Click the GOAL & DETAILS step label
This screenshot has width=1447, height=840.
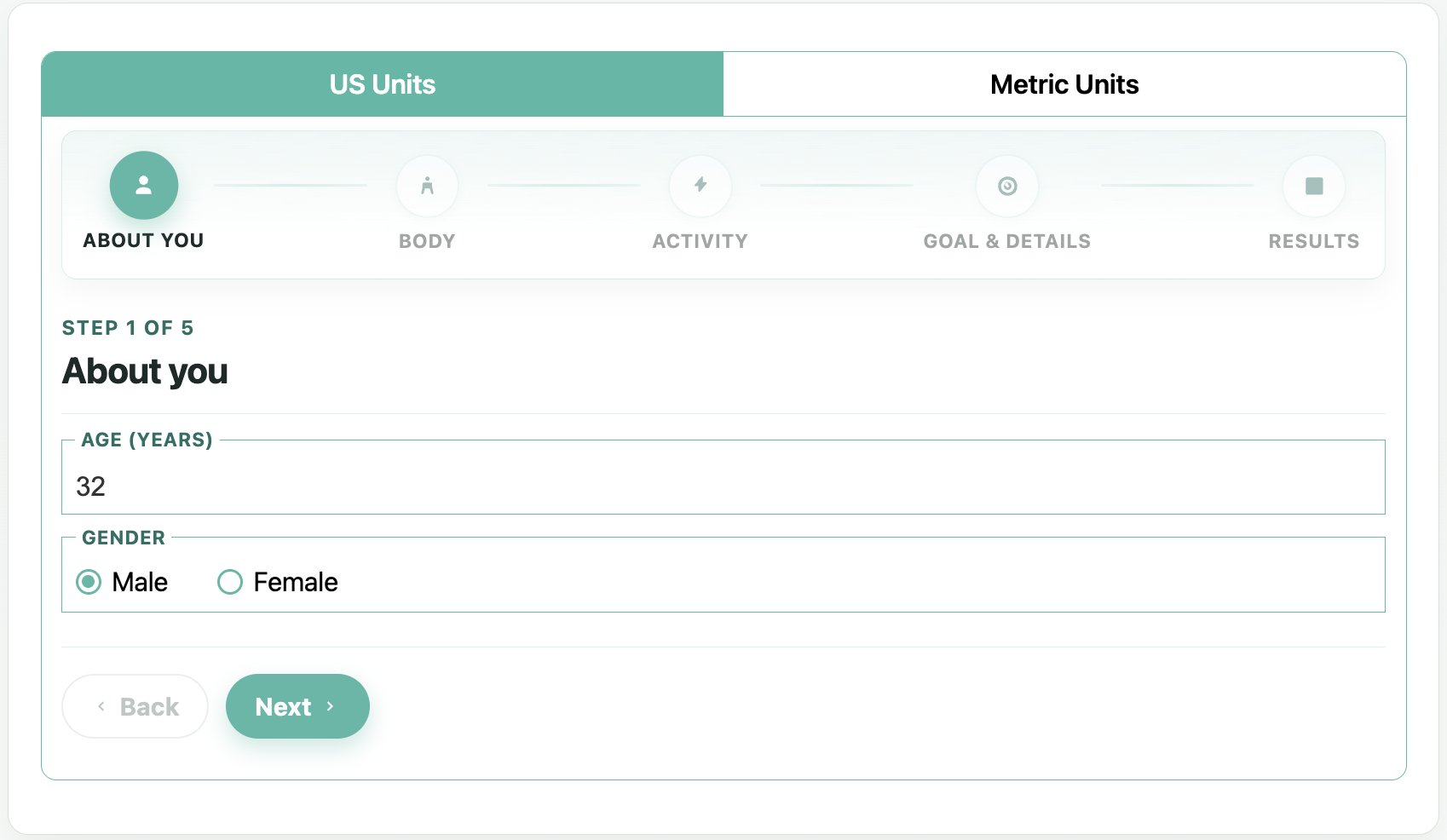click(1007, 241)
